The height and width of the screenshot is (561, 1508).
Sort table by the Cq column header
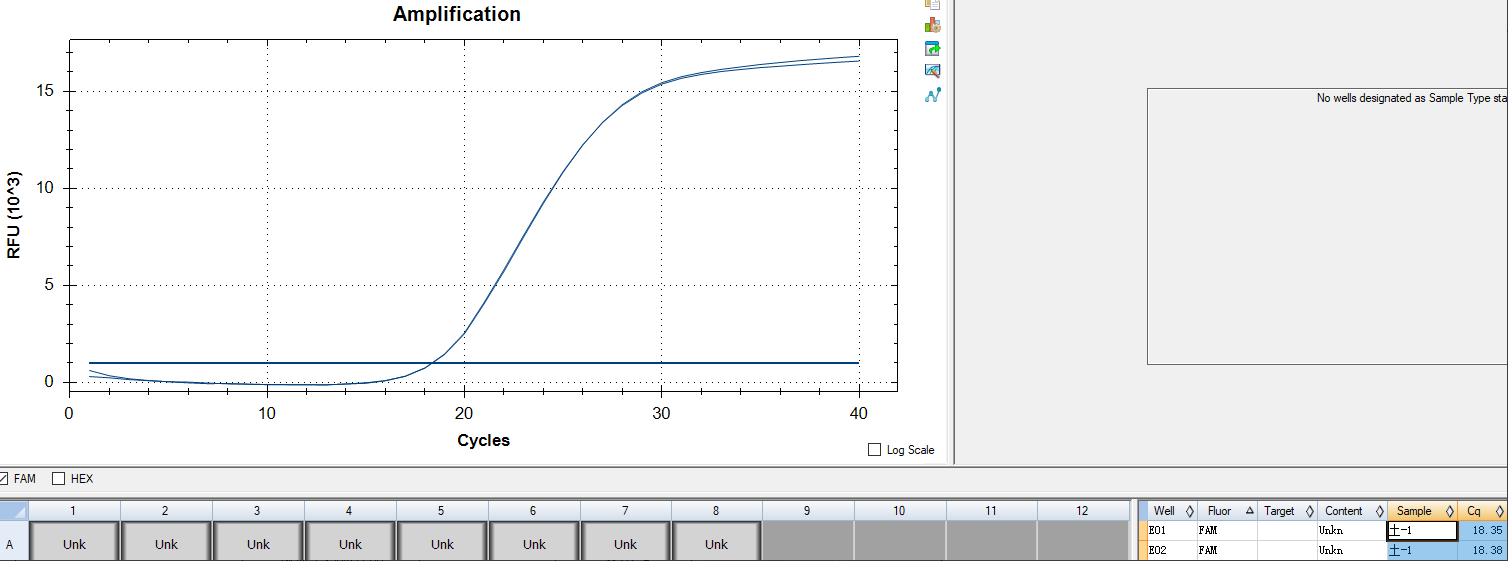tap(1482, 511)
